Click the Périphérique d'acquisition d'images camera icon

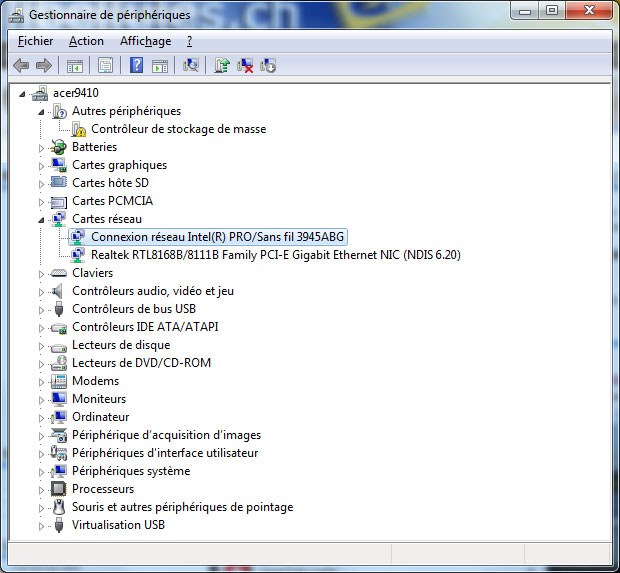59,435
